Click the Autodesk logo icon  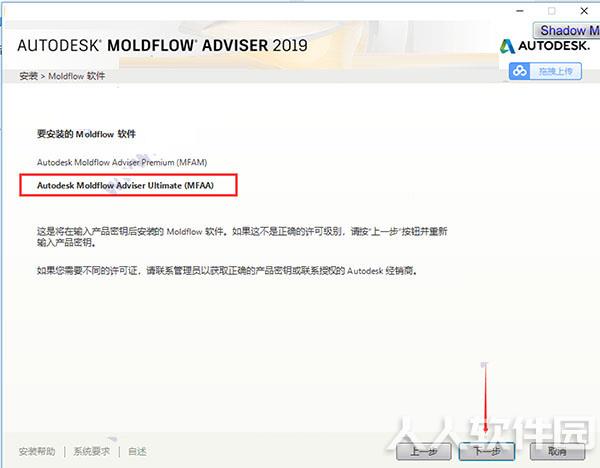(507, 46)
